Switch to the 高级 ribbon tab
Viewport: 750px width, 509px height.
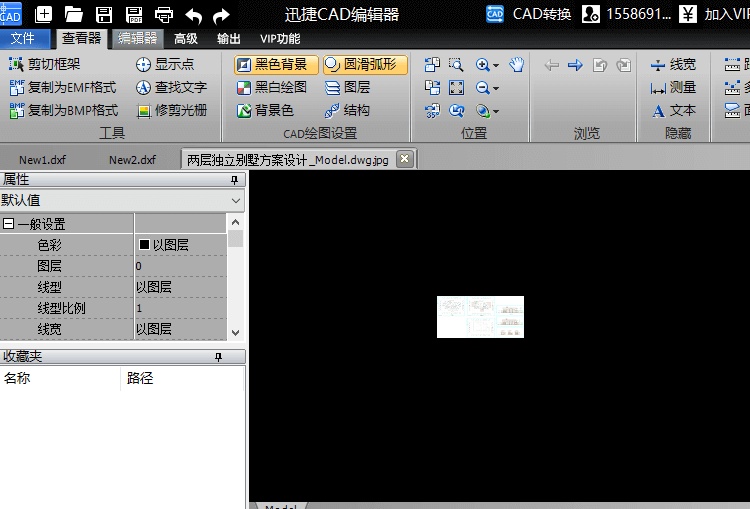tap(186, 39)
